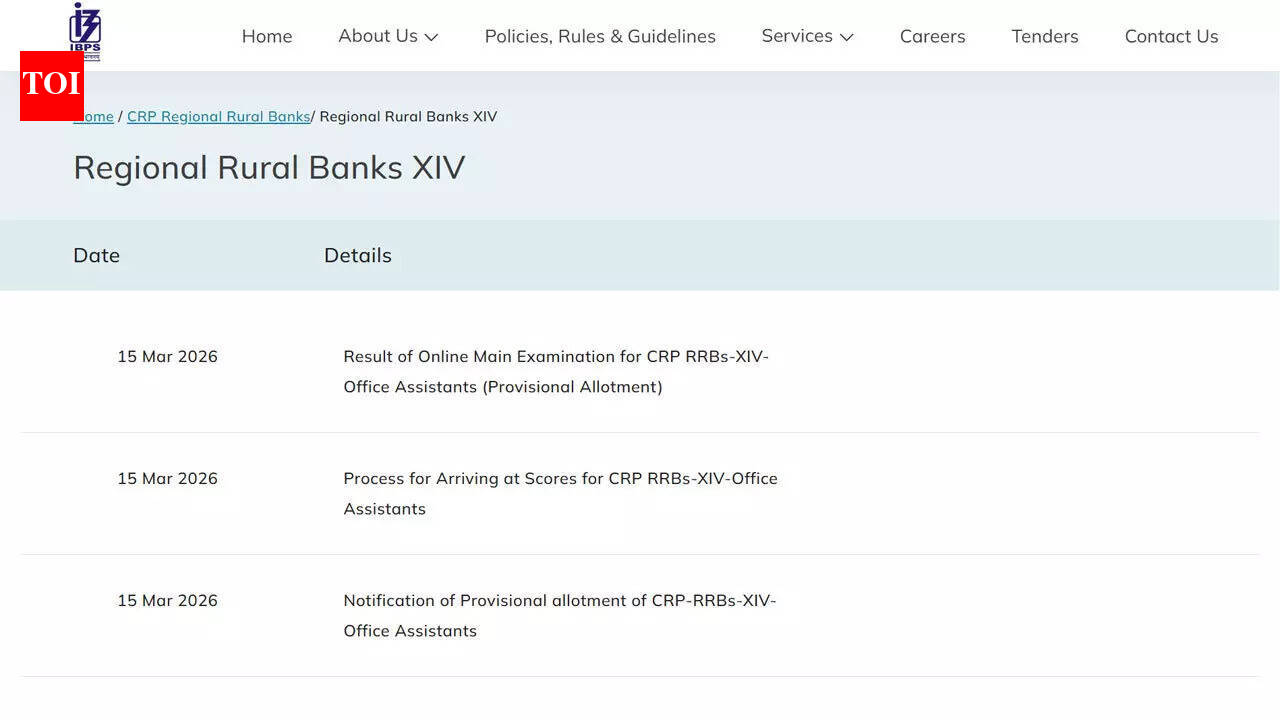Click the TOI logo overlay
This screenshot has width=1280, height=720.
pyautogui.click(x=51, y=86)
